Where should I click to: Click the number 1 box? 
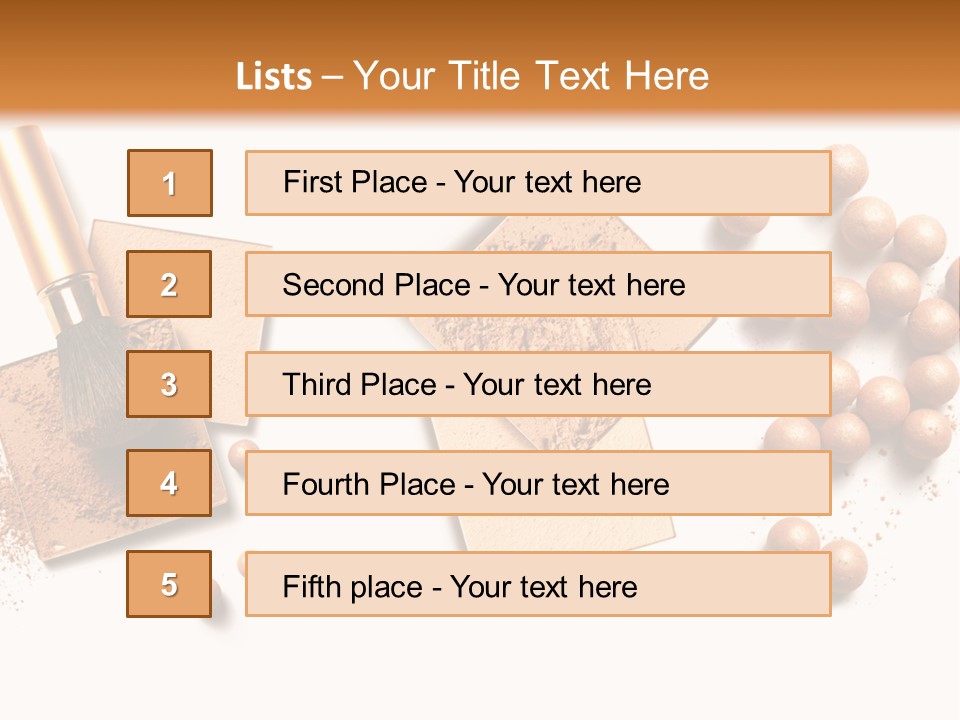170,183
